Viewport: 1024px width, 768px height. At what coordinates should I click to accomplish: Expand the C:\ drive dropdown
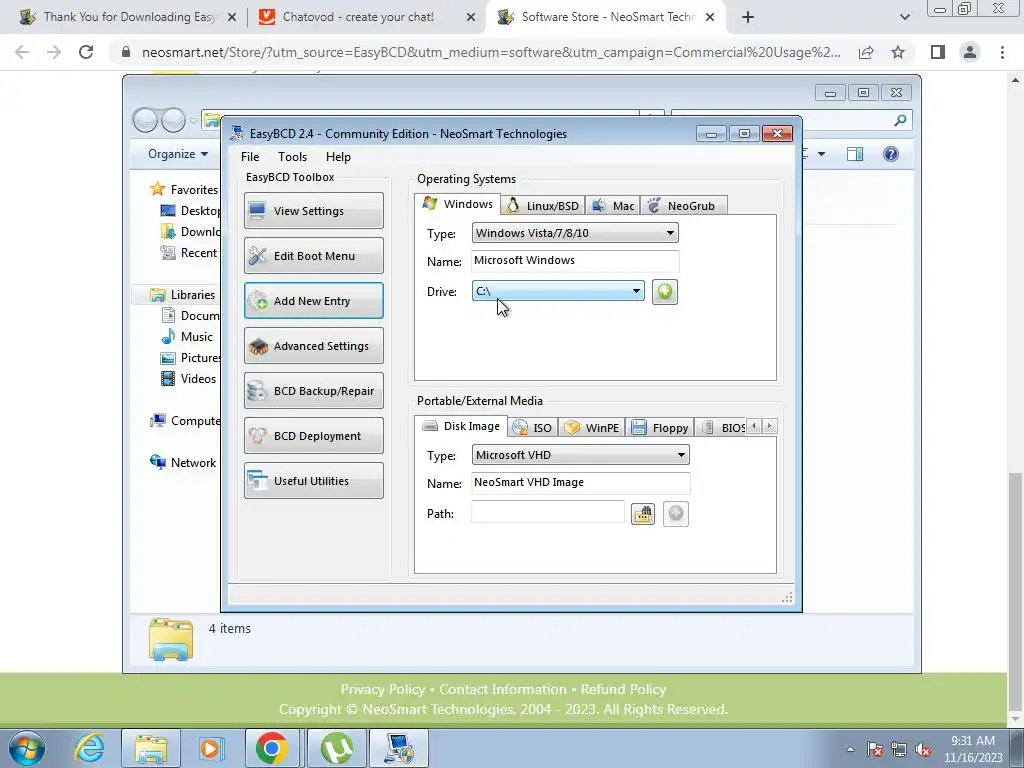pos(558,291)
